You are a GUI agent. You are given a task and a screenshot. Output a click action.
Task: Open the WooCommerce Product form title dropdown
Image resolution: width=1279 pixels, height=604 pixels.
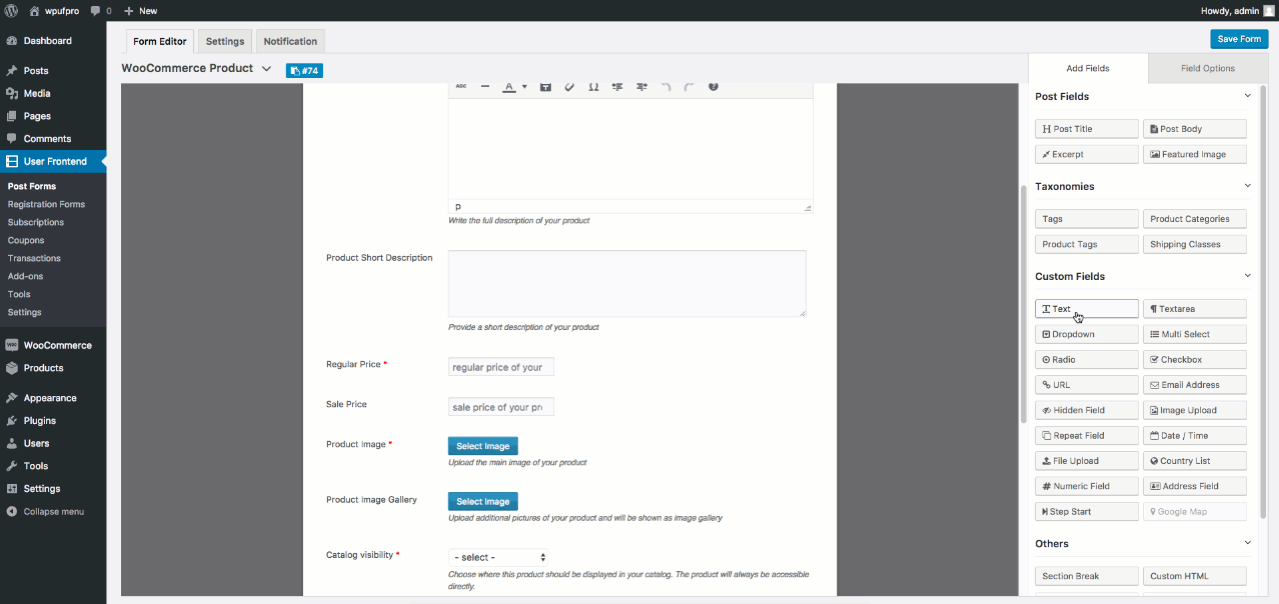click(266, 69)
